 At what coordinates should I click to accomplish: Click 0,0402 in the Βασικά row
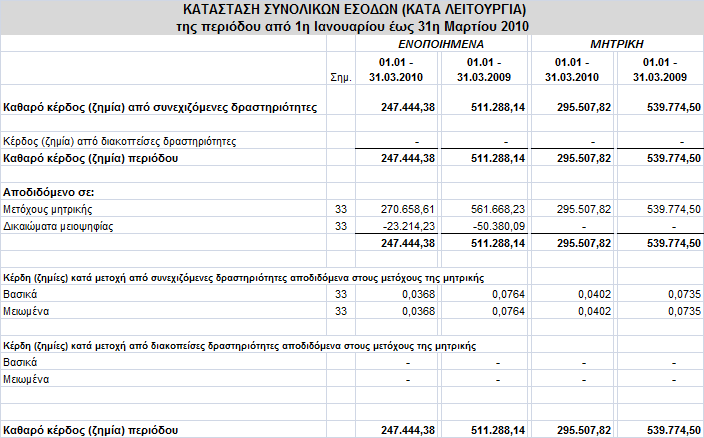594,294
